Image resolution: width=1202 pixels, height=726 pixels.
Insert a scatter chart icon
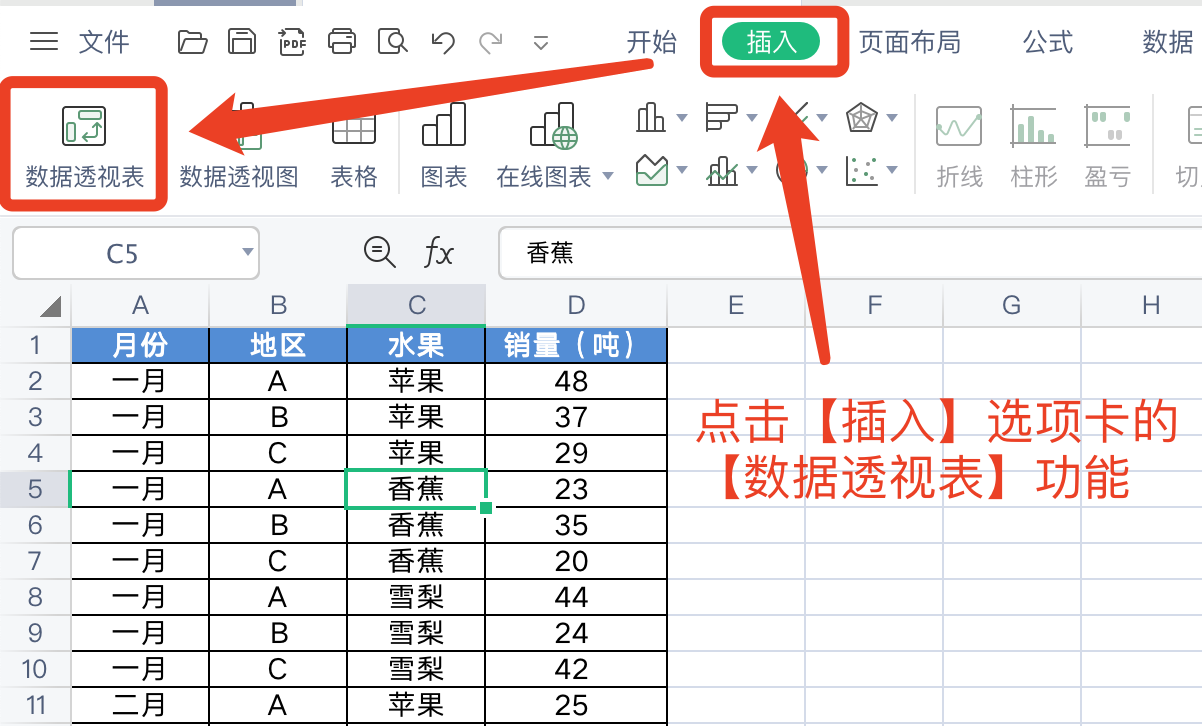[861, 170]
